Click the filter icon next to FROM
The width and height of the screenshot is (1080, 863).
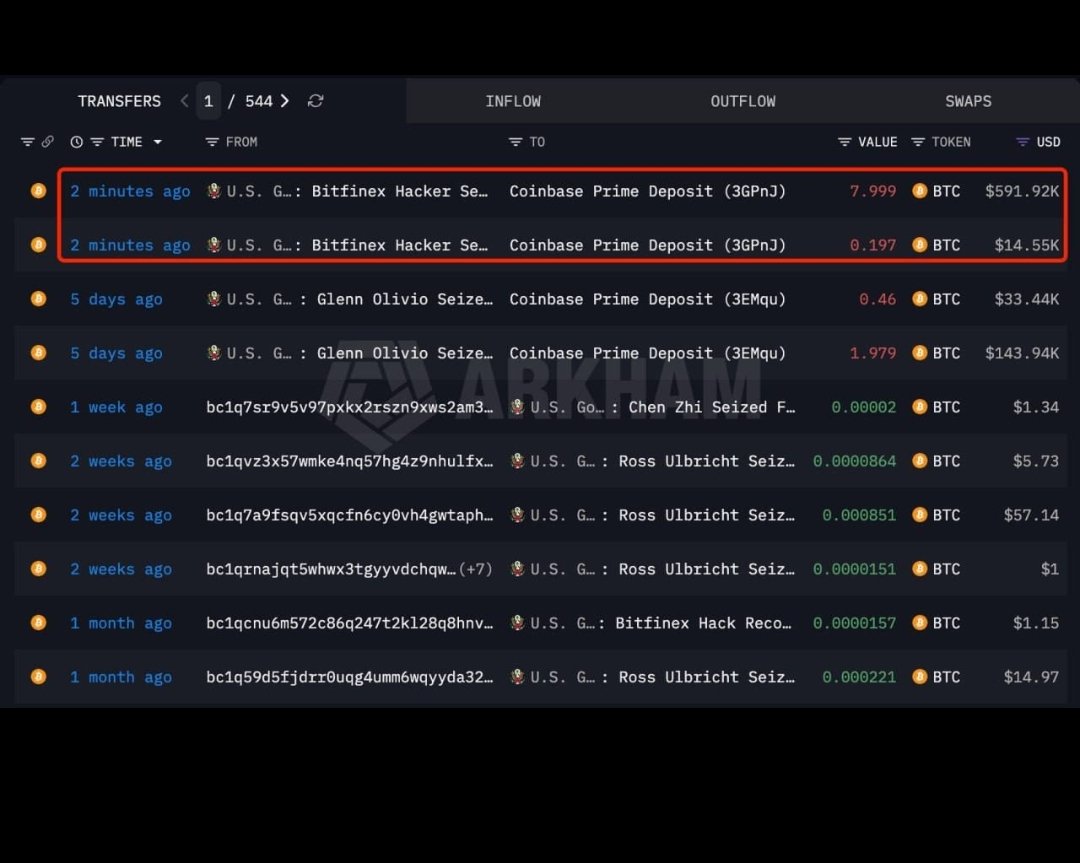pos(212,142)
